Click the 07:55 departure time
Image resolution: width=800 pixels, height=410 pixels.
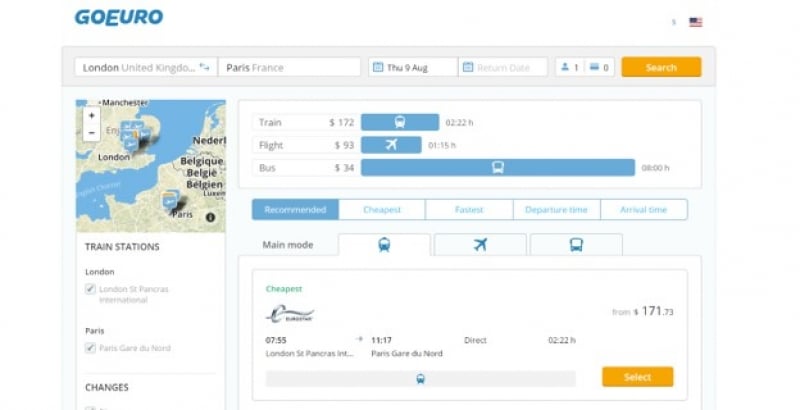276,340
